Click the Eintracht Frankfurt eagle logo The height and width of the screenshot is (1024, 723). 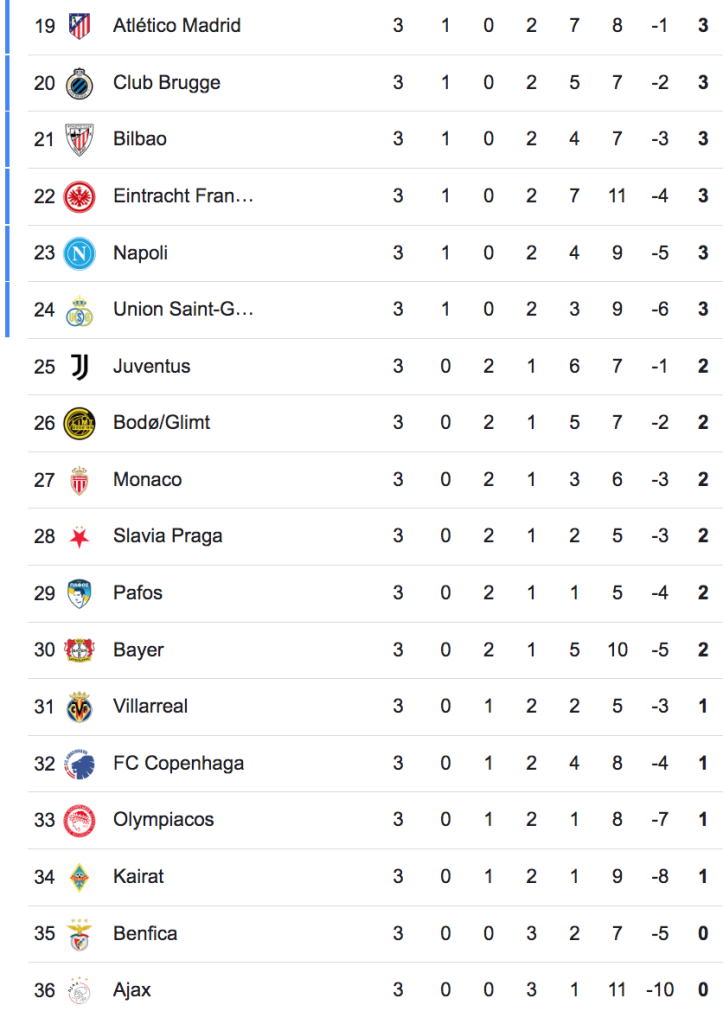tap(79, 196)
